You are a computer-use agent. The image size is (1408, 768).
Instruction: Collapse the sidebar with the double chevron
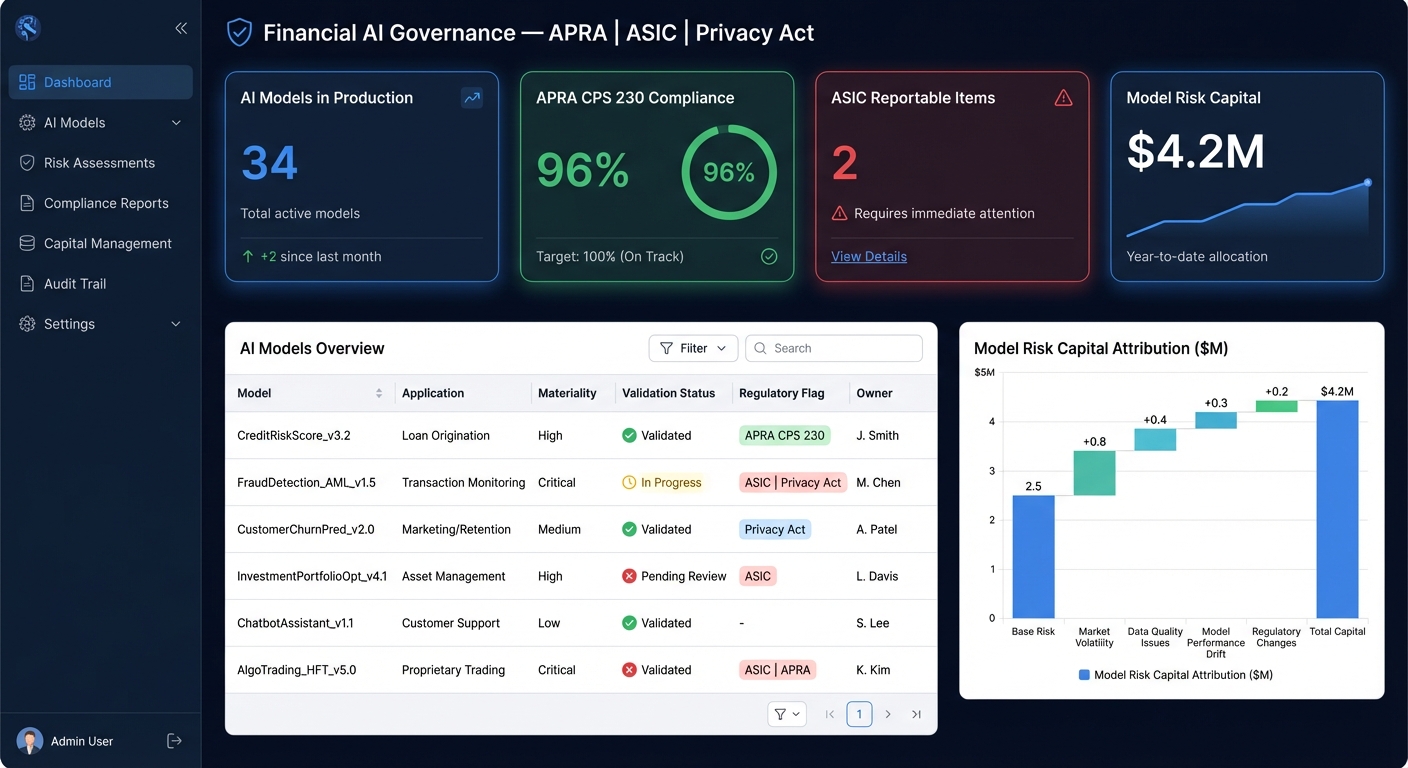(181, 28)
